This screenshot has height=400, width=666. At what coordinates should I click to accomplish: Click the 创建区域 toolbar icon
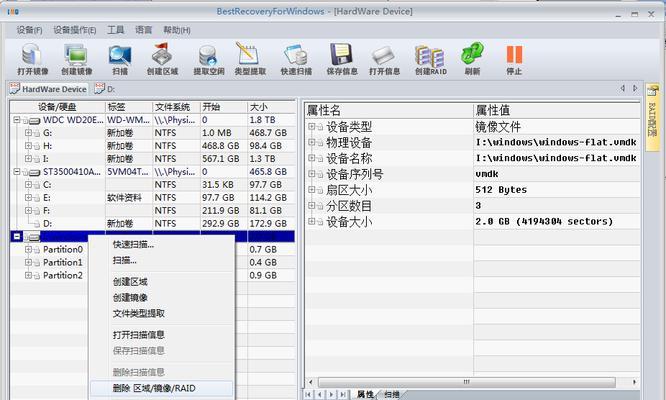click(162, 59)
